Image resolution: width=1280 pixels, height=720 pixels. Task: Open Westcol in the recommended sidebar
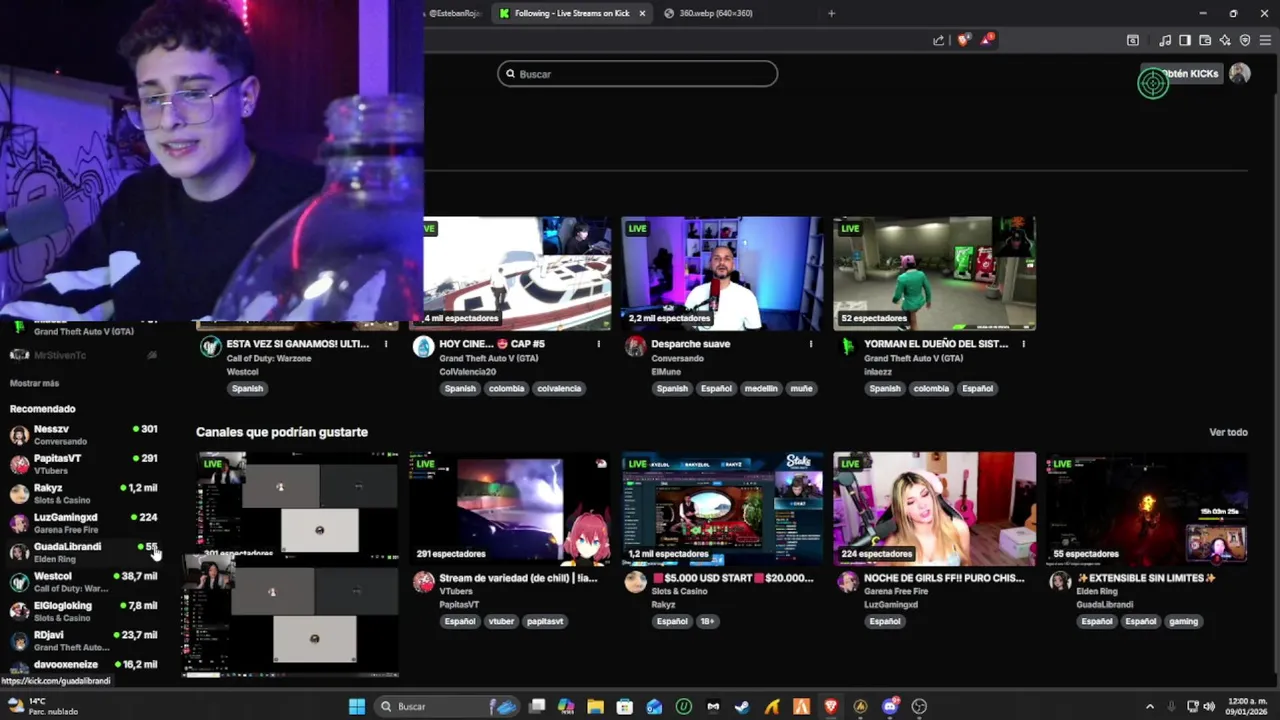tap(84, 581)
